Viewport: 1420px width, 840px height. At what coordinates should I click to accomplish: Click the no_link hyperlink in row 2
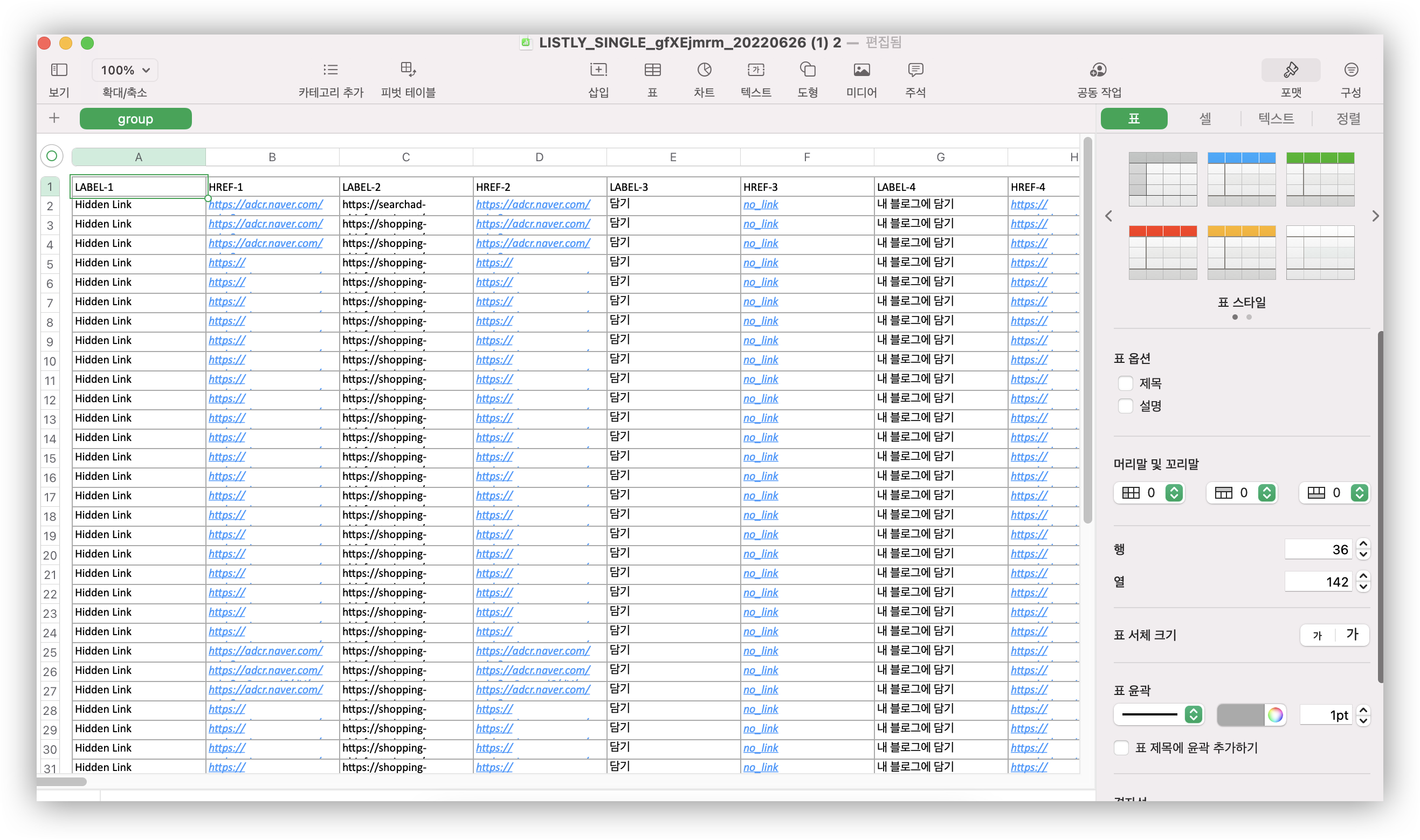[760, 205]
